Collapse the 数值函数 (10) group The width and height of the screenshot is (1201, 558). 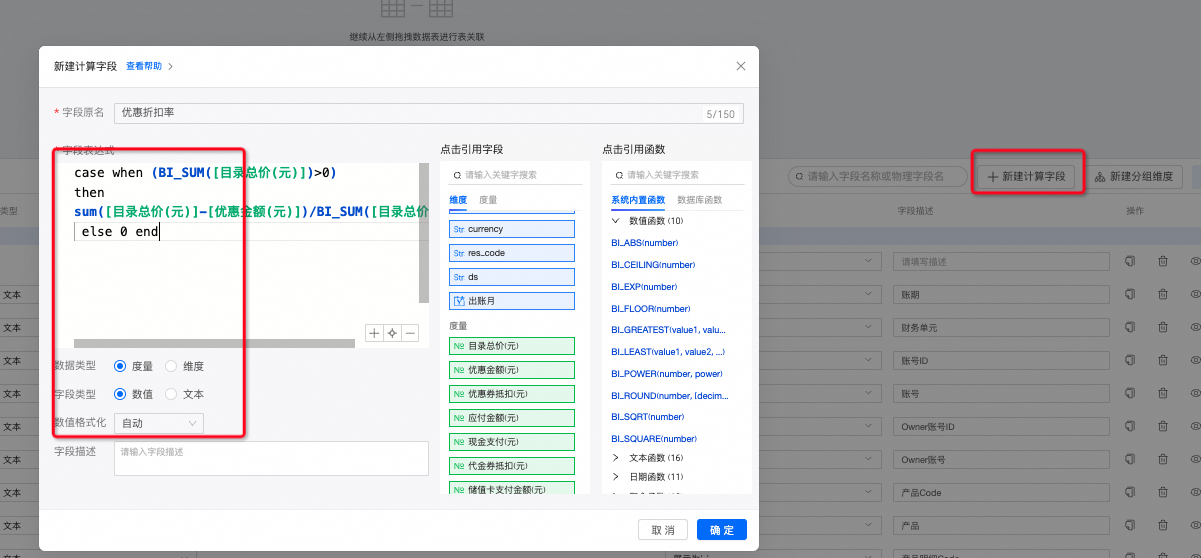pos(615,220)
